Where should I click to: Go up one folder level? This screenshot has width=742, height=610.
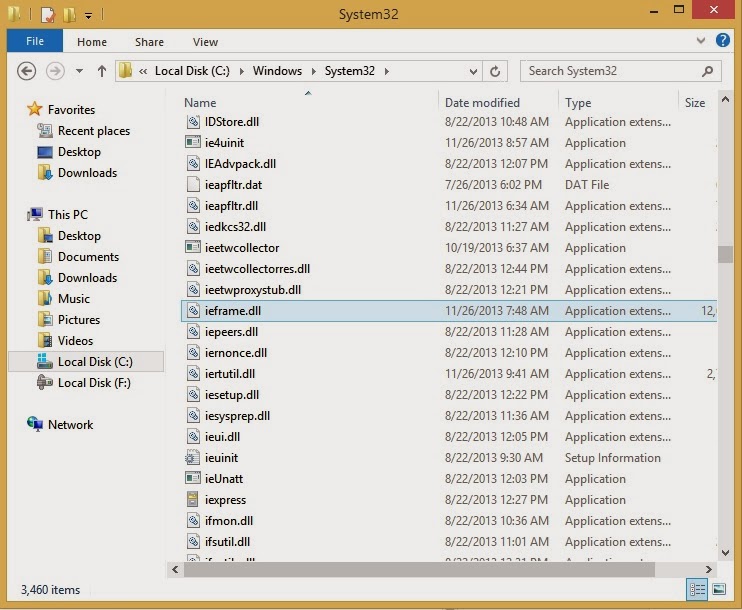coord(102,71)
